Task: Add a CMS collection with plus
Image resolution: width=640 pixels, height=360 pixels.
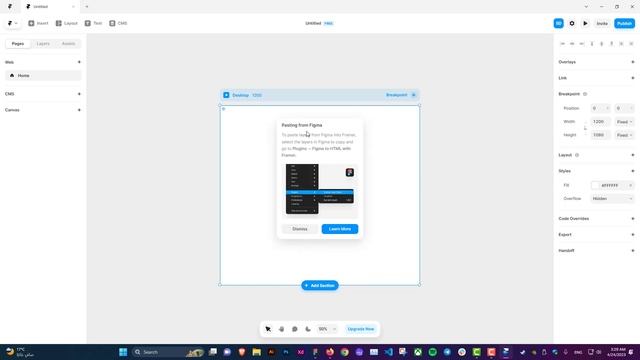Action: tap(79, 94)
